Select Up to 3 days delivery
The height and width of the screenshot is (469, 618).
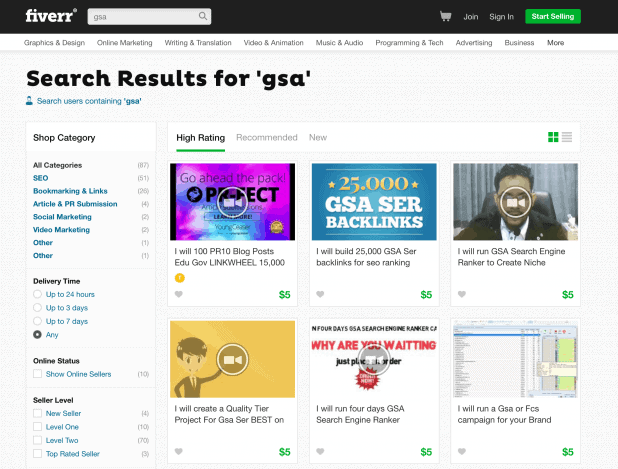coord(37,307)
